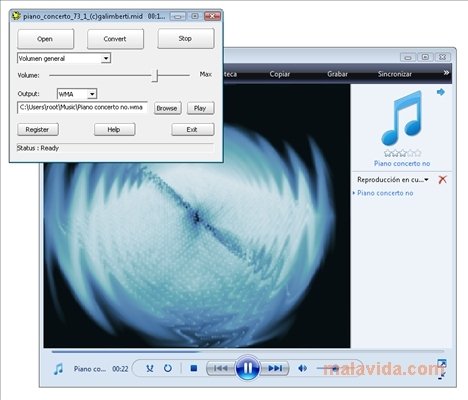This screenshot has height=400, width=468.
Task: Clear the playlist with the red X
Action: (x=442, y=180)
